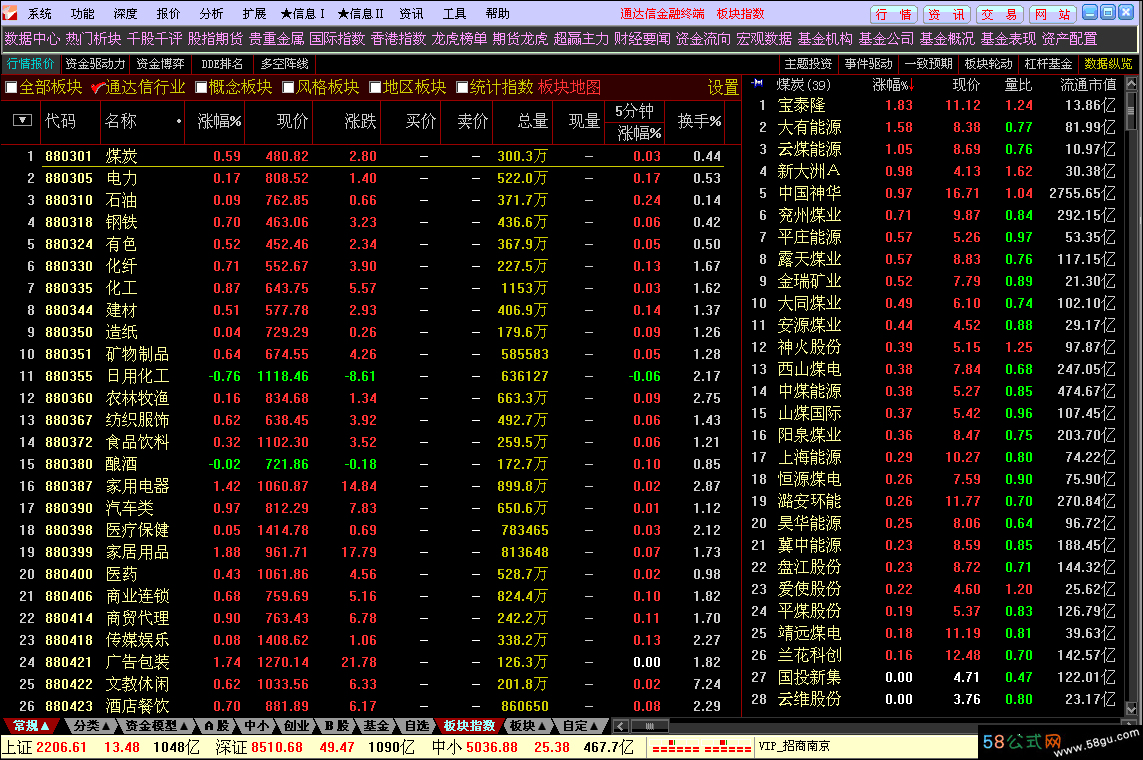Check the 统计指数 checkbox
This screenshot has width=1143, height=760.
tap(462, 87)
